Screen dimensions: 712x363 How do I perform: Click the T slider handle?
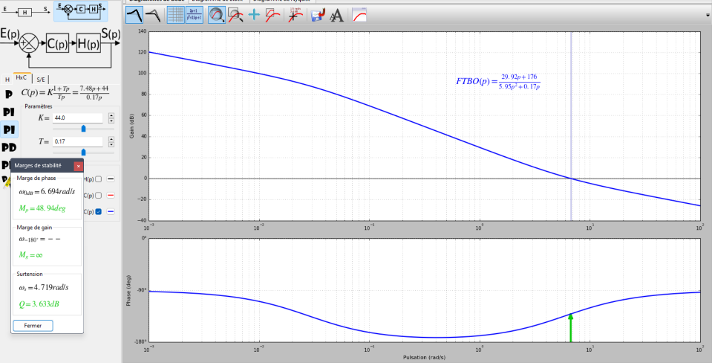coord(84,152)
